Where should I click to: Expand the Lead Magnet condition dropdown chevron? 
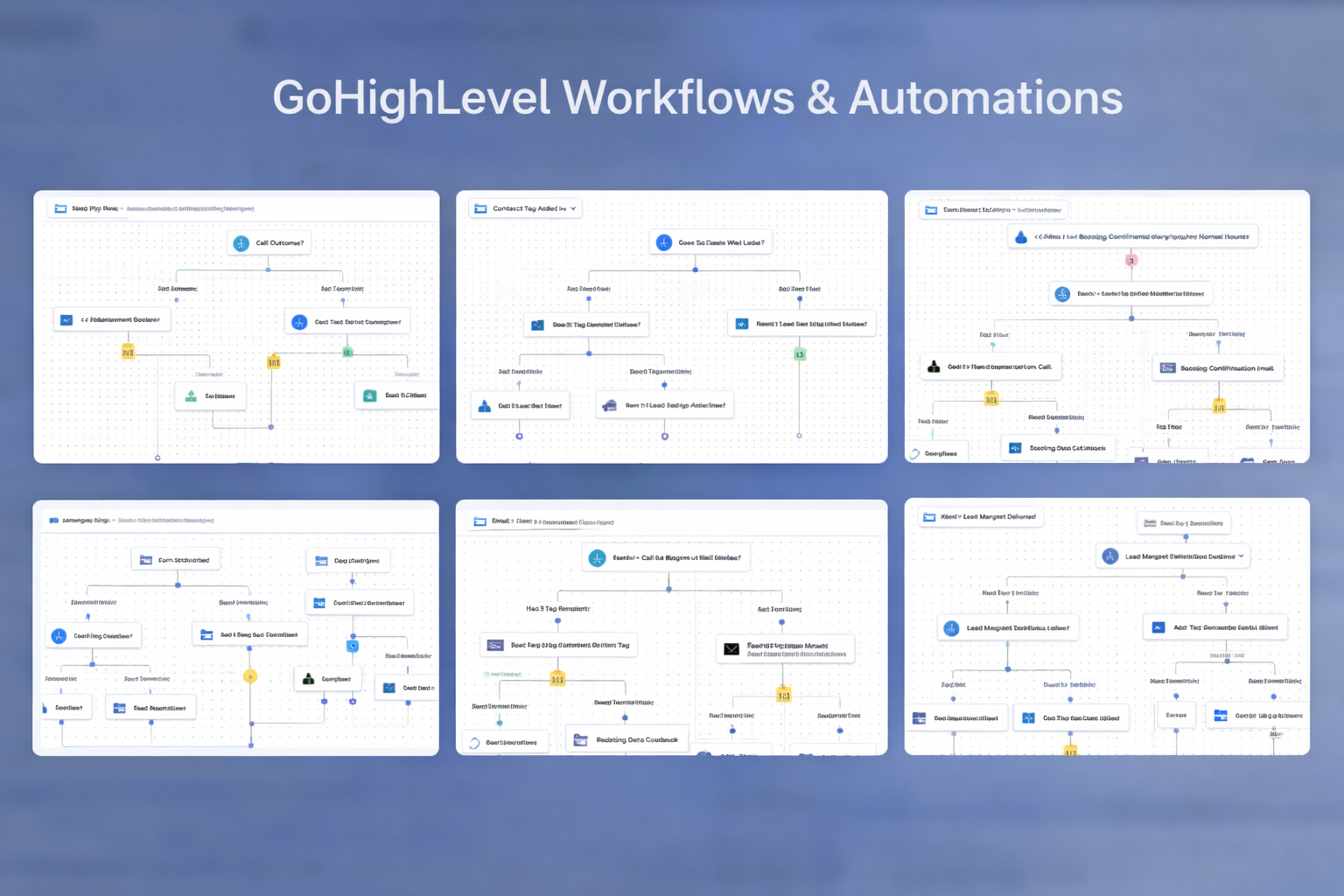coord(1241,556)
